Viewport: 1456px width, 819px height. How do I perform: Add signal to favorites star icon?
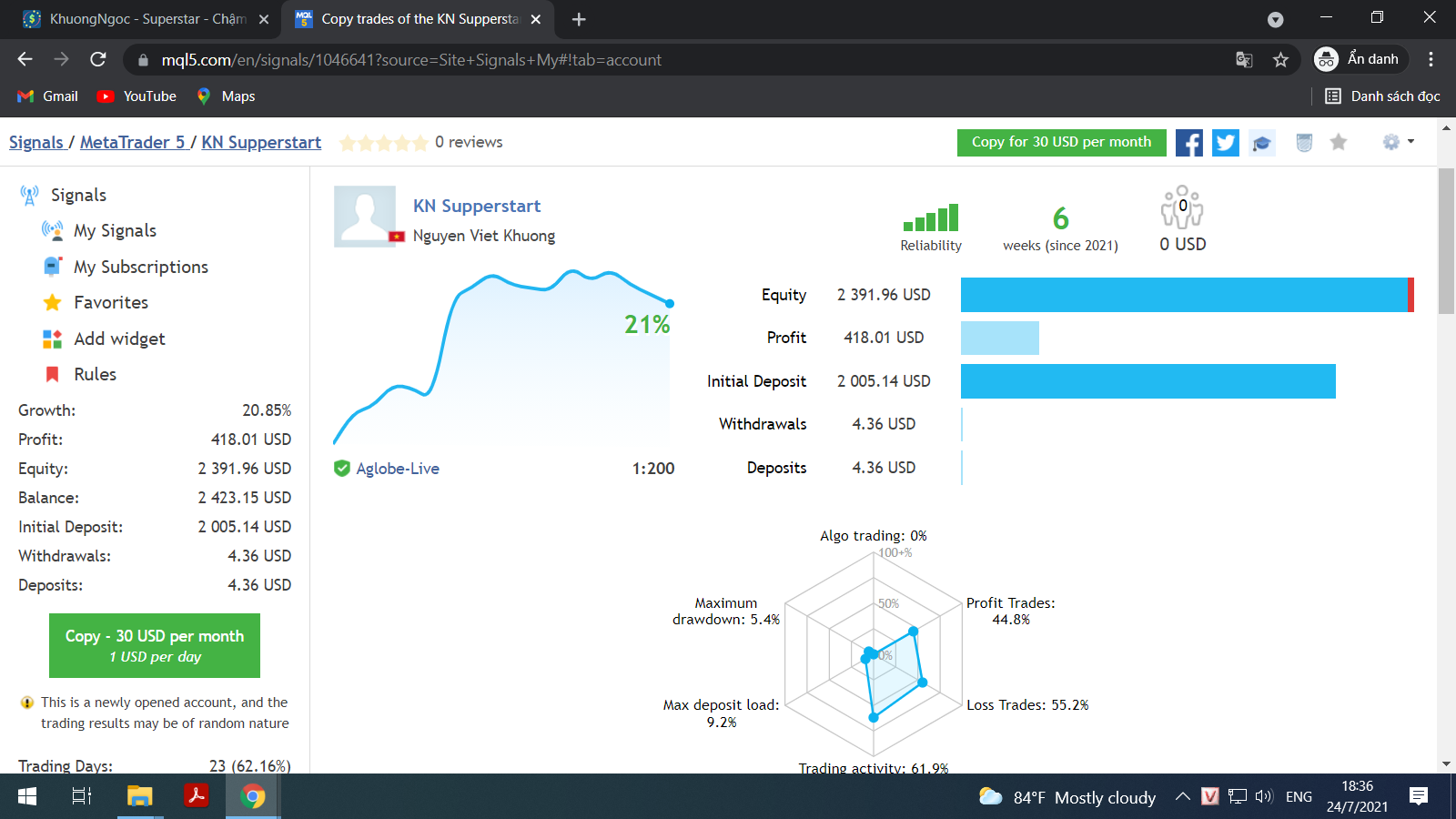click(1339, 142)
